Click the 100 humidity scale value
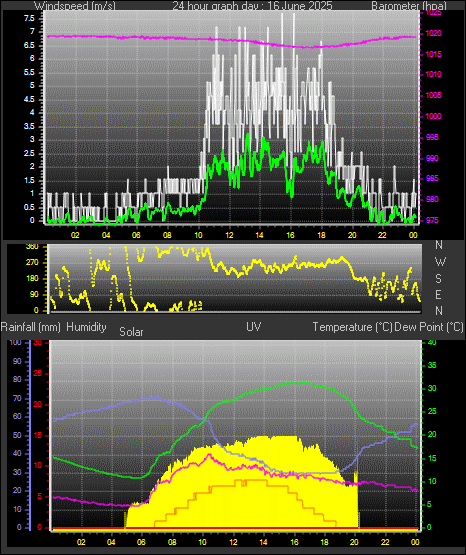Image resolution: width=466 pixels, height=555 pixels. (x=16, y=343)
